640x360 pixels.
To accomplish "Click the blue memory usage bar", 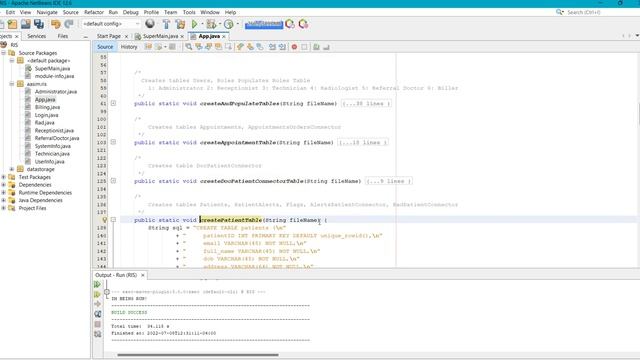I will (264, 24).
